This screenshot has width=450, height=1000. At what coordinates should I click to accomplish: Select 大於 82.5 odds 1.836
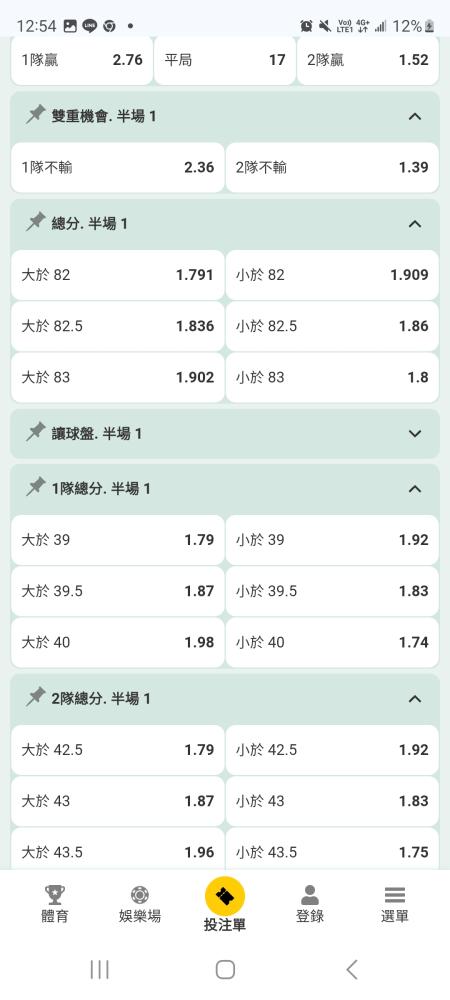[117, 326]
